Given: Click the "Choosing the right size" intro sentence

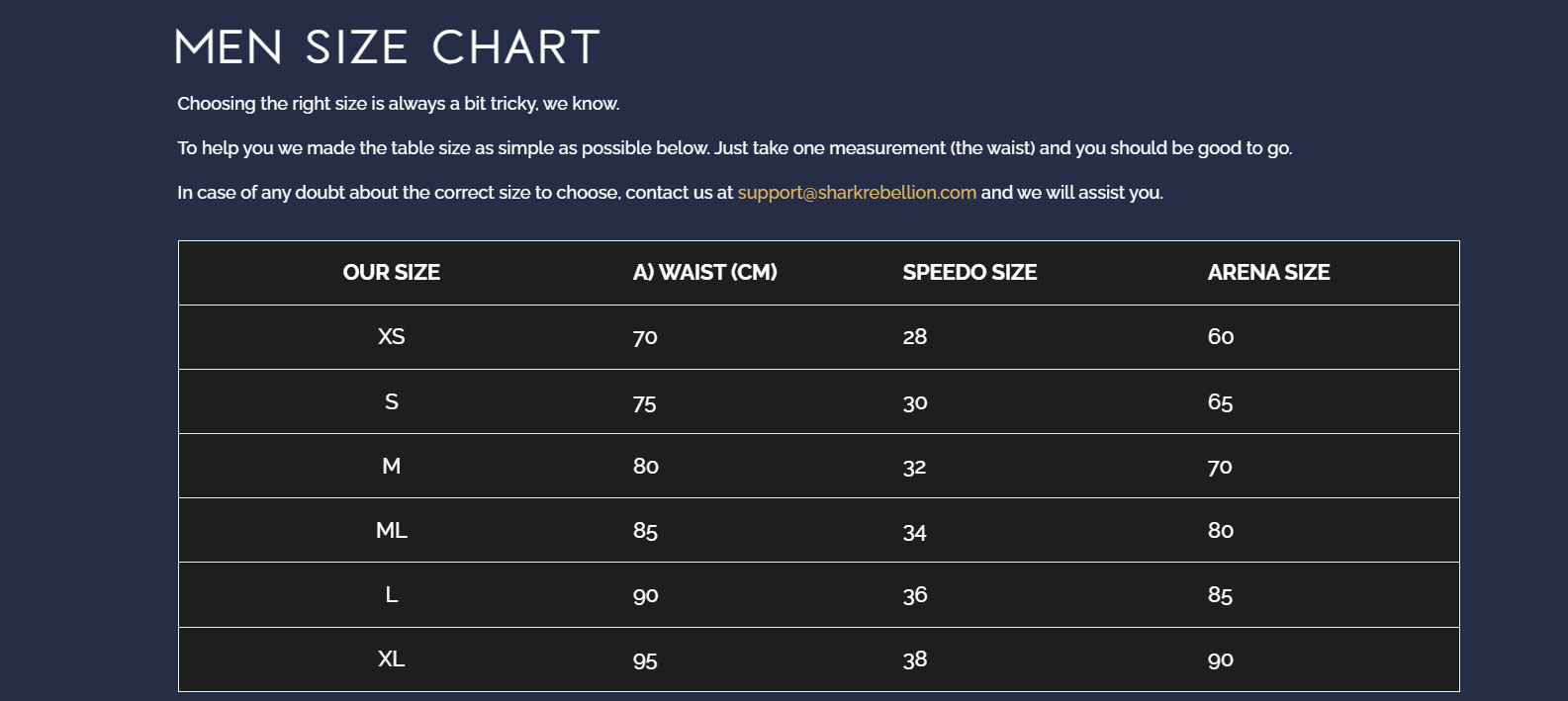Looking at the screenshot, I should pyautogui.click(x=398, y=104).
